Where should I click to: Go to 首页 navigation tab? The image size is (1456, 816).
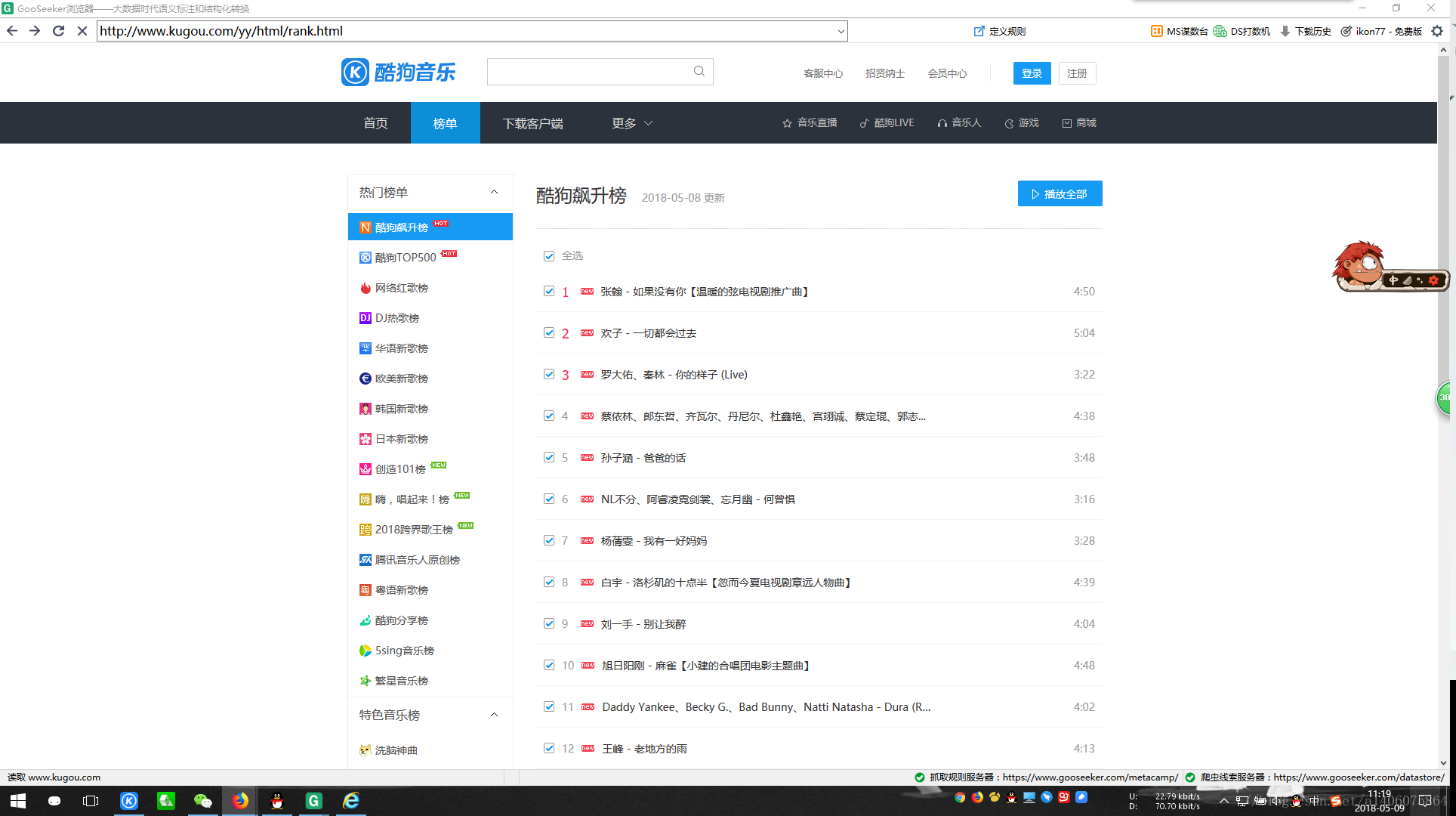click(375, 123)
